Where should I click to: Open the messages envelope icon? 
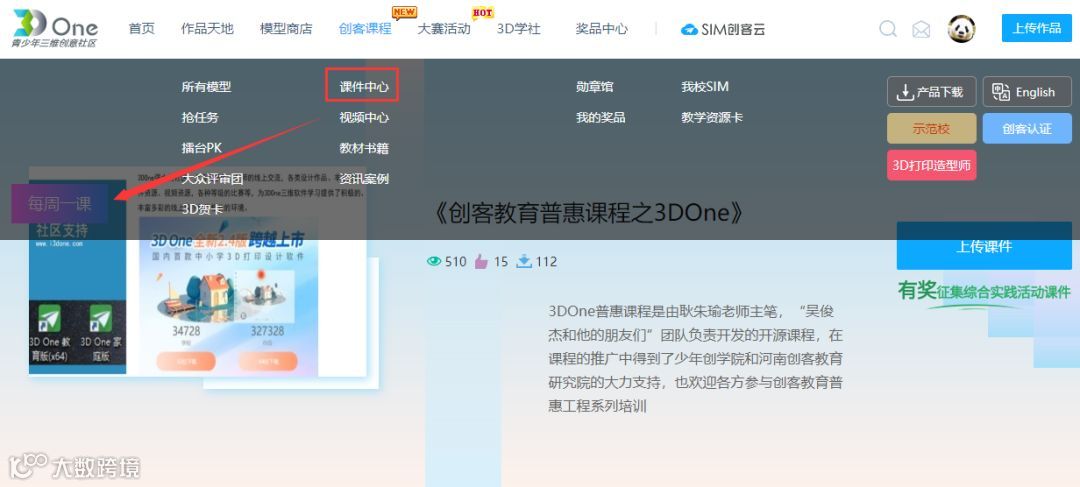coord(921,30)
